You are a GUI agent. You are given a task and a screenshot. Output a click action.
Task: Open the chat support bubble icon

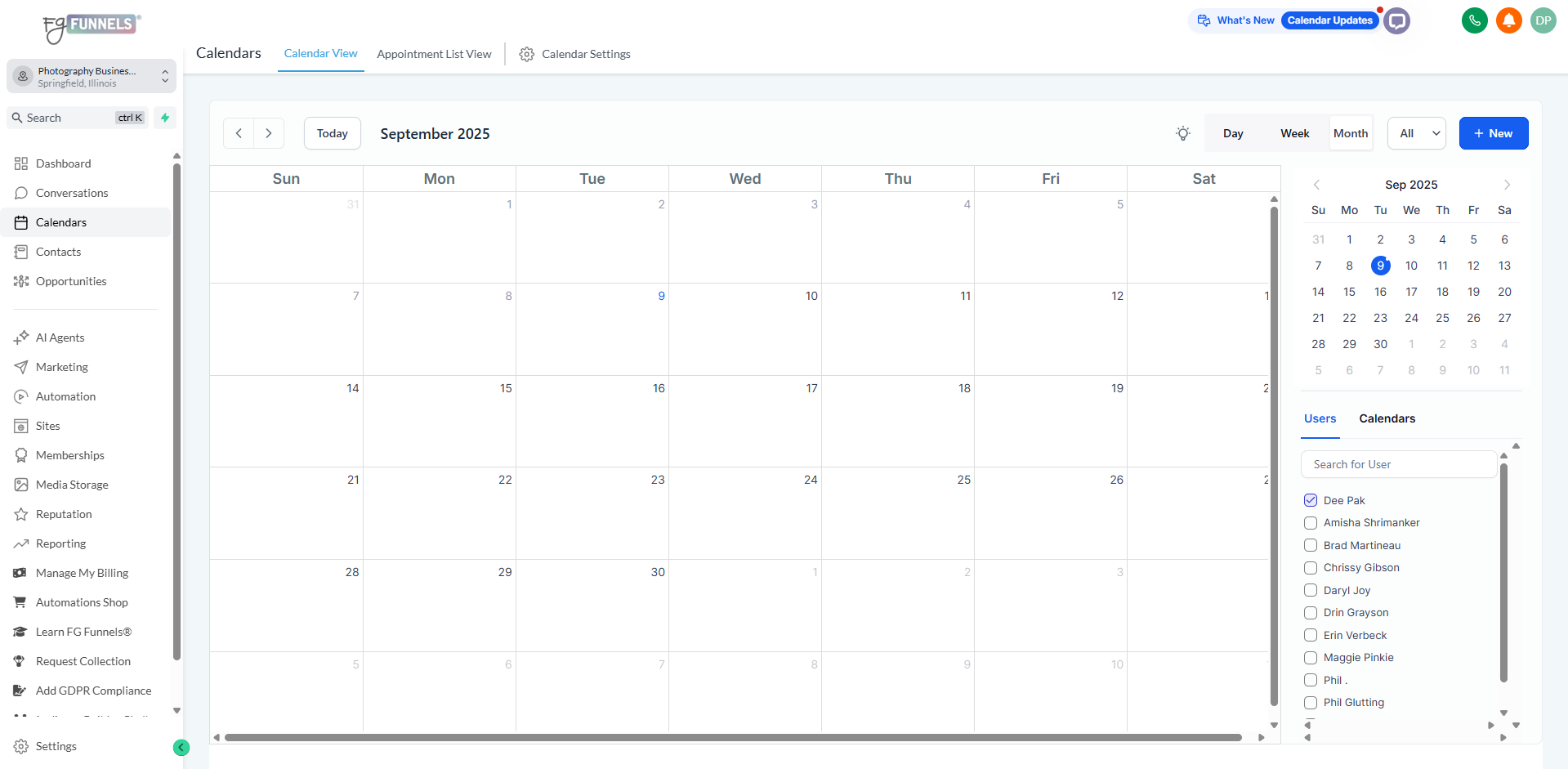click(1397, 20)
